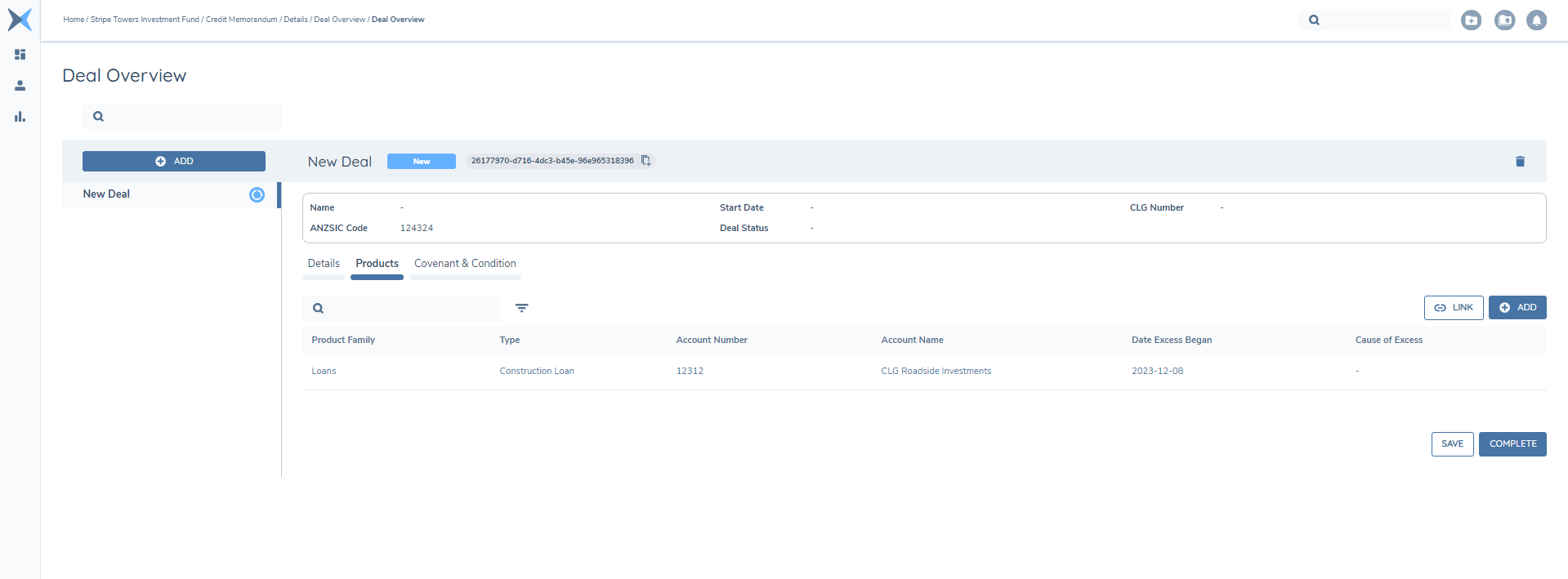Screen dimensions: 1568x579
Task: Open the dashboard icon in the sidebar
Action: click(20, 55)
